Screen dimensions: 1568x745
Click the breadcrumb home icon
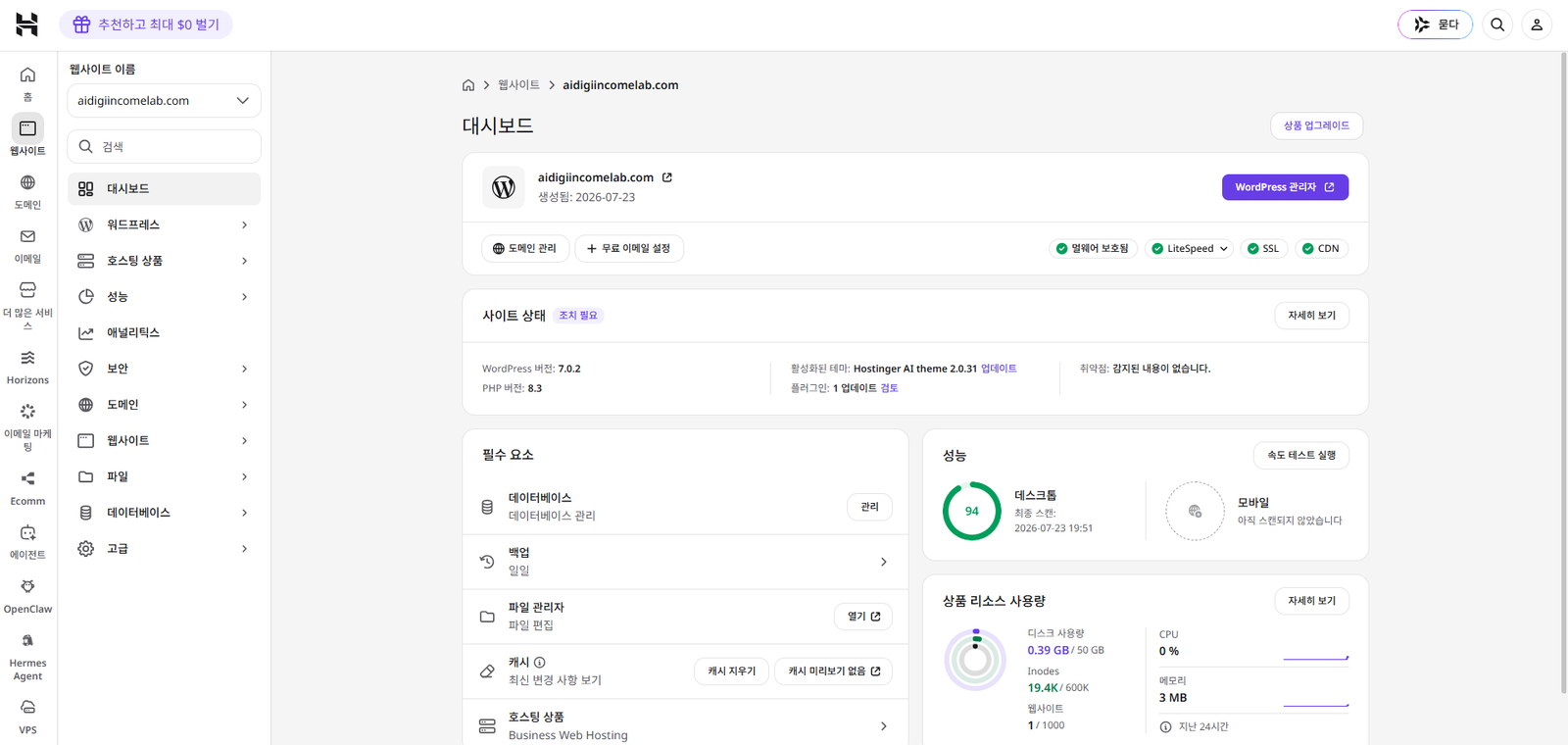[468, 85]
